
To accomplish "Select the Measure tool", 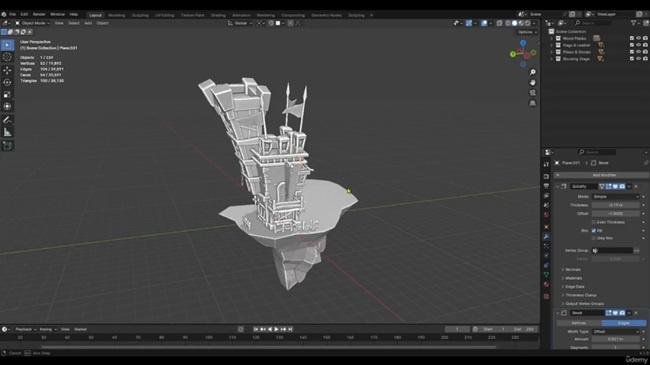I will click(7, 132).
